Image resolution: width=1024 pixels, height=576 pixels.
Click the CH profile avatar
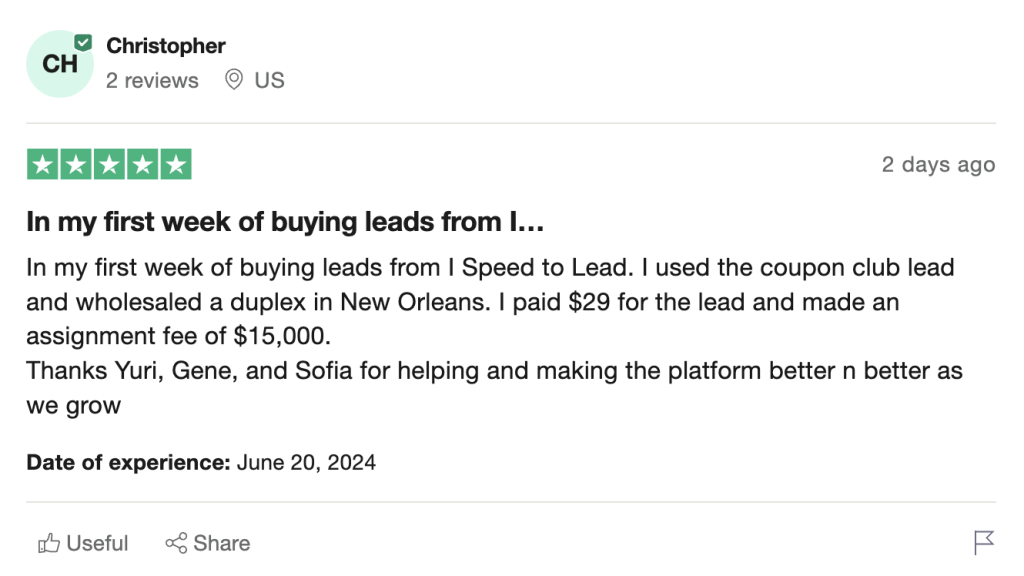(60, 64)
